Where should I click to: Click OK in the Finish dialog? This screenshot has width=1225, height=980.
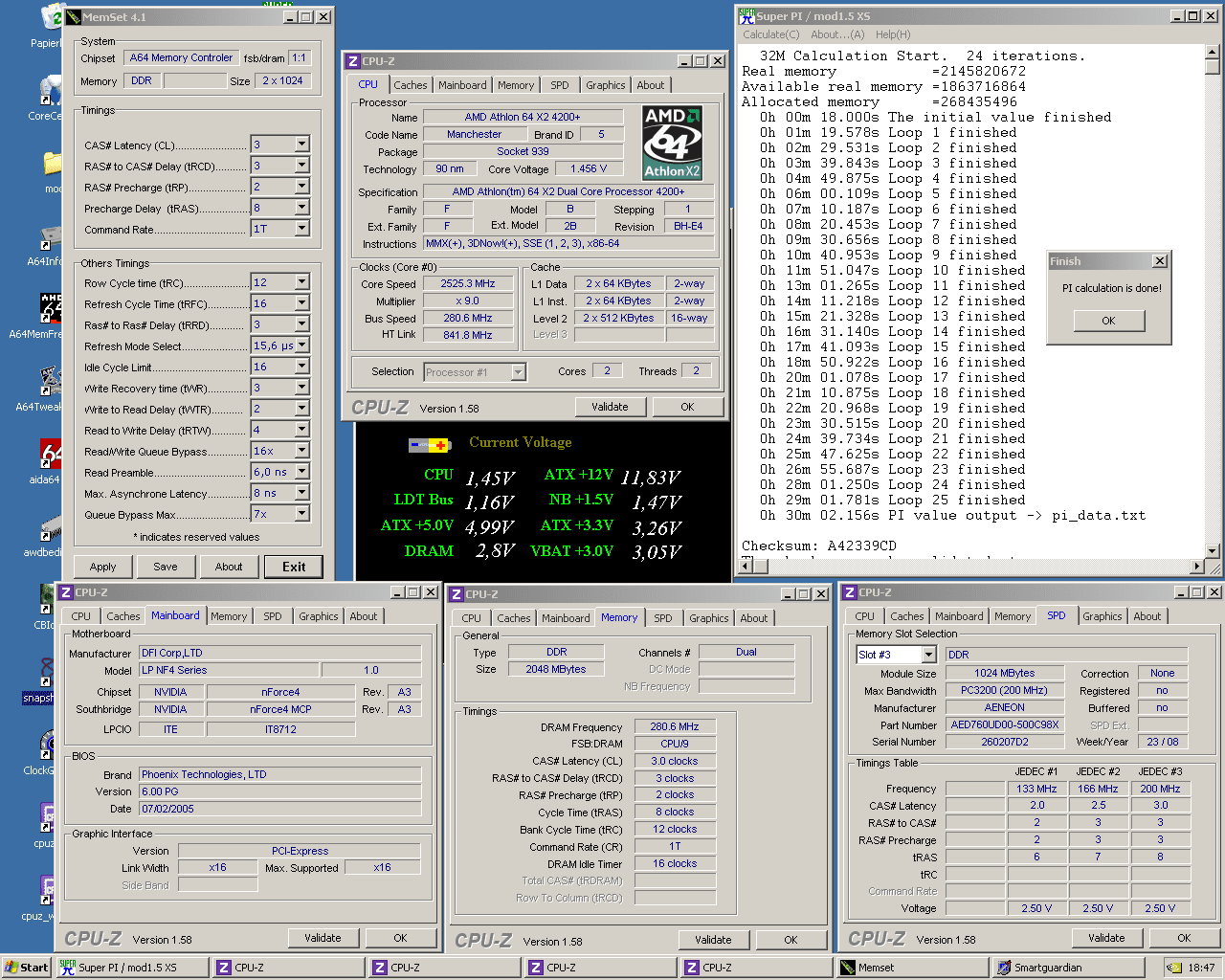pyautogui.click(x=1108, y=321)
